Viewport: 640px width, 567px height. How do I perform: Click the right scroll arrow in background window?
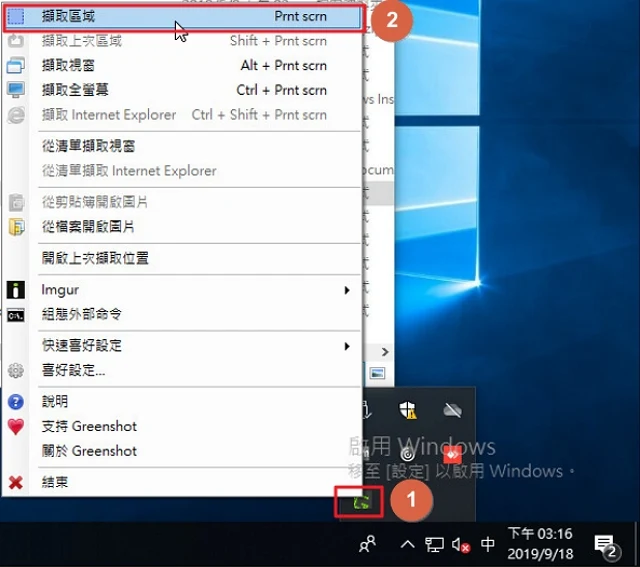pos(384,351)
